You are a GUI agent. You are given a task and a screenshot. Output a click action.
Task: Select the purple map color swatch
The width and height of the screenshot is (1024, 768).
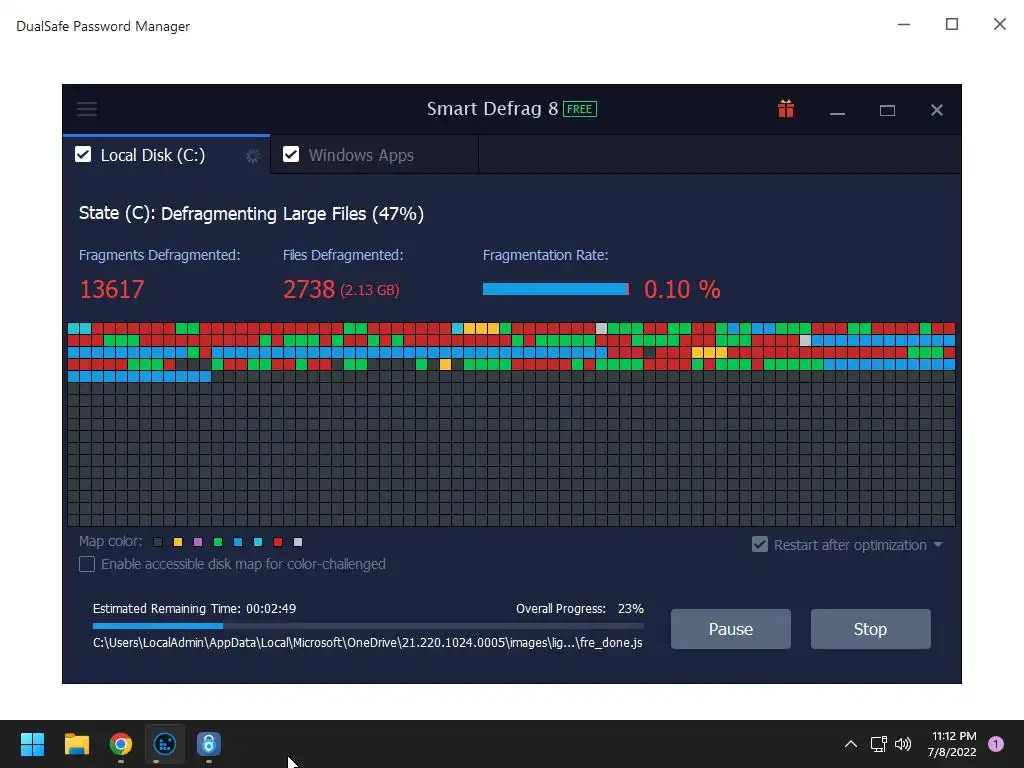[x=198, y=542]
